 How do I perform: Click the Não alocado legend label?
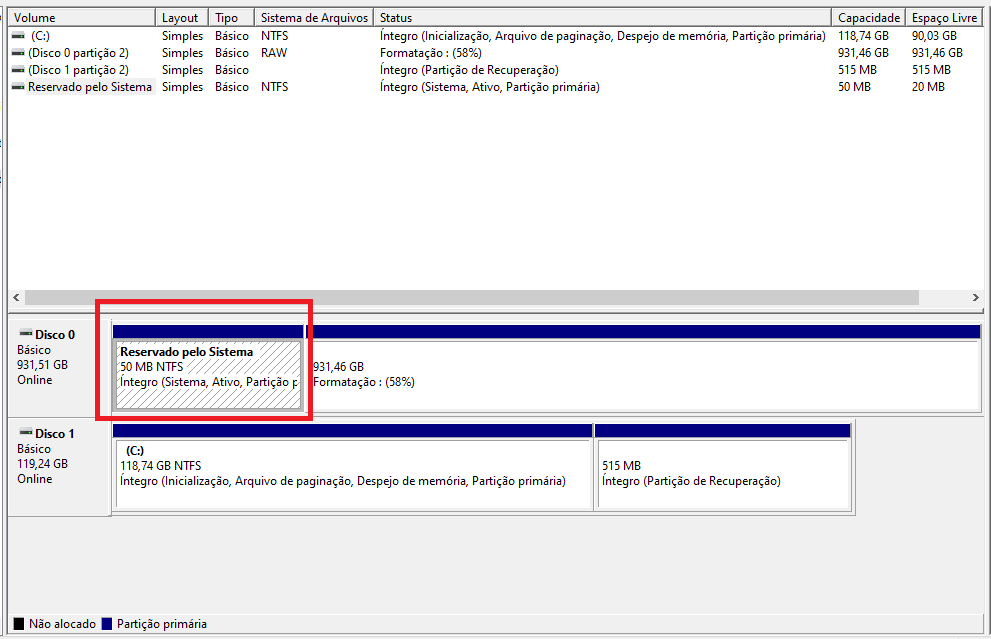62,624
